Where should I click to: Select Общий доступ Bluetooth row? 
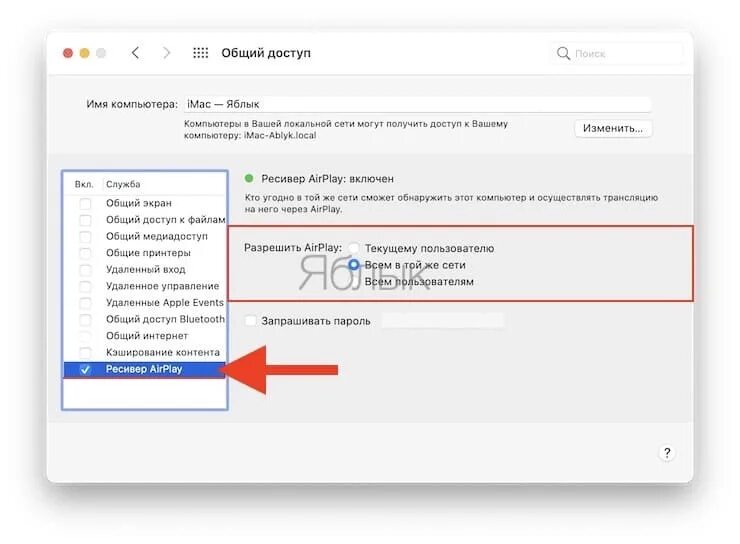(x=145, y=319)
